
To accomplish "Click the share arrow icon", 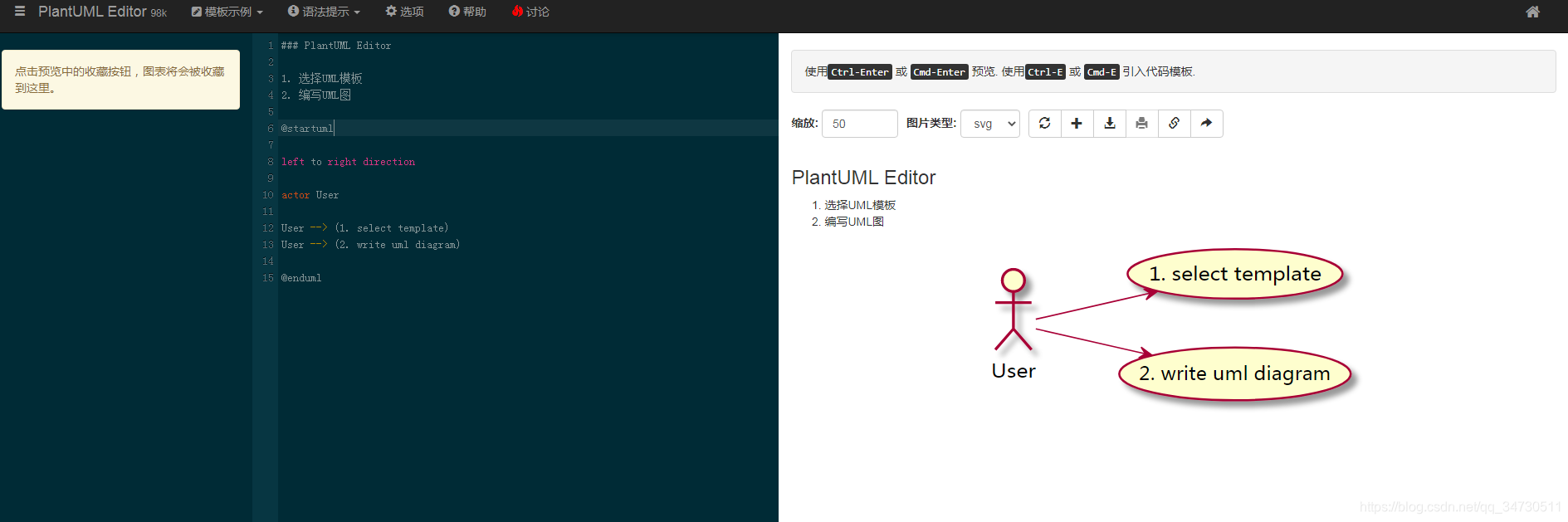I will coord(1206,124).
